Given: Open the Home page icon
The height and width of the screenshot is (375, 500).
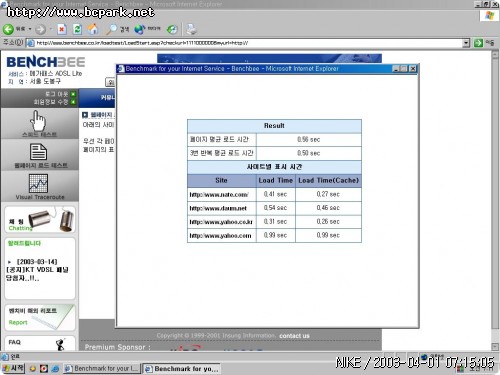Looking at the screenshot, I should [x=93, y=29].
